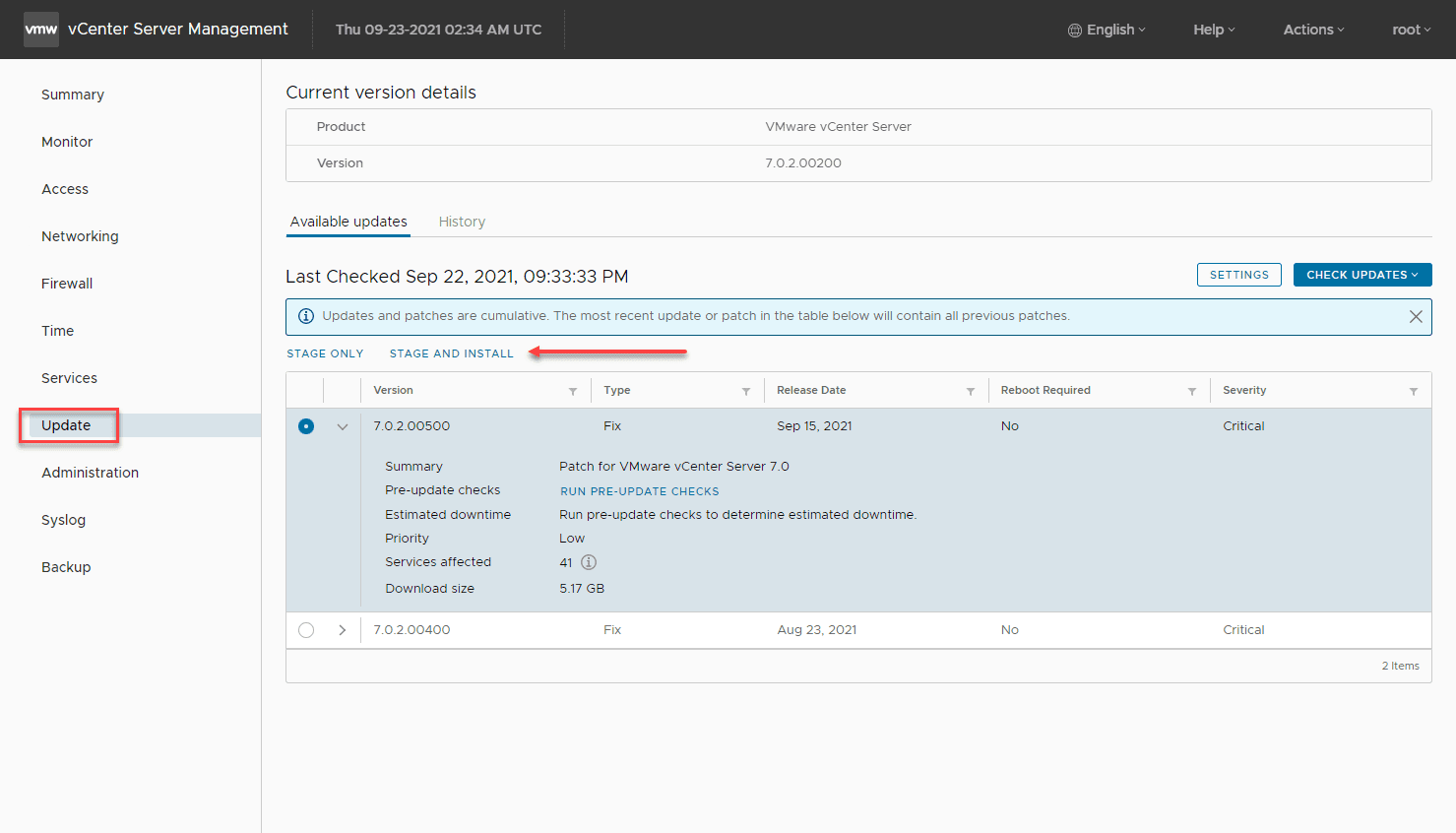Open the Check Updates dropdown button
The width and height of the screenshot is (1456, 833).
(1362, 275)
